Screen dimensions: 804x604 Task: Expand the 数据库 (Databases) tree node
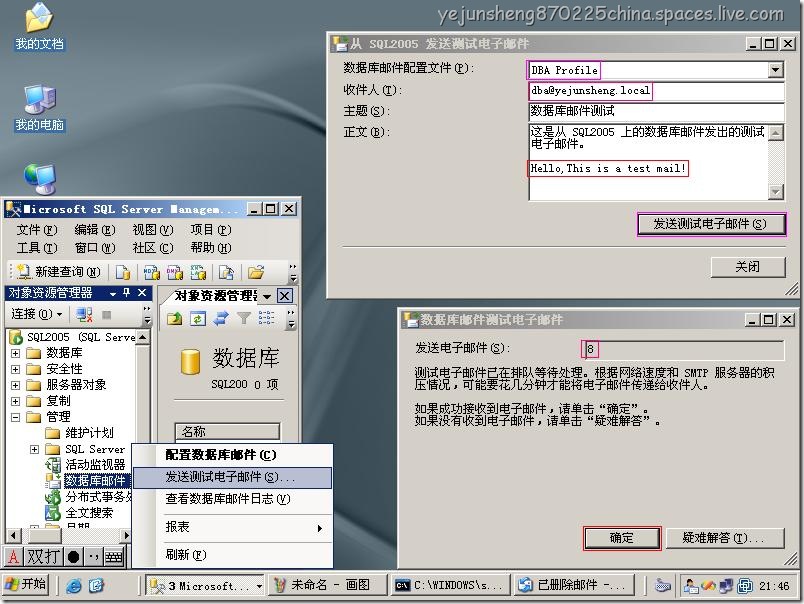pos(15,353)
